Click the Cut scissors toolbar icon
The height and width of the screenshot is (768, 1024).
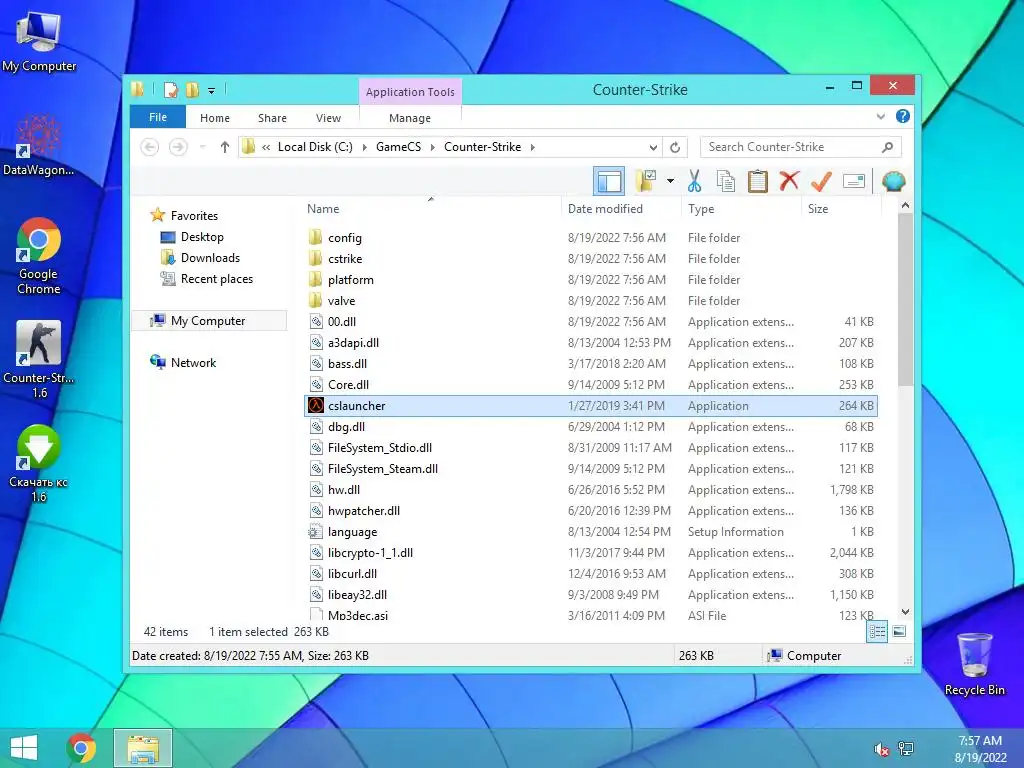[x=694, y=181]
